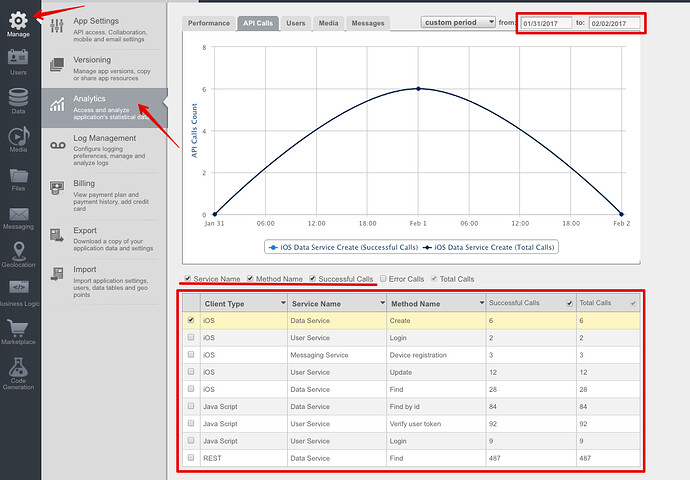The image size is (690, 480).
Task: Open the Data database icon
Action: pos(18,97)
